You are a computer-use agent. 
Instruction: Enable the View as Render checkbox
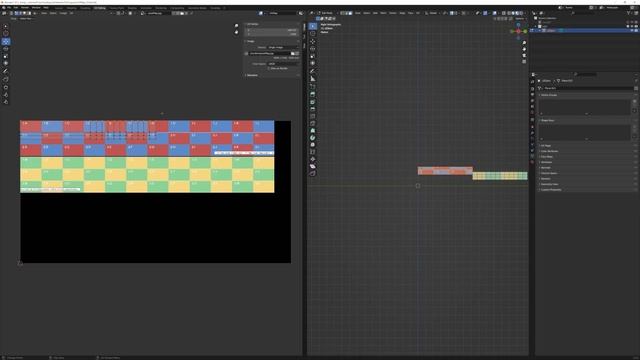pos(268,68)
